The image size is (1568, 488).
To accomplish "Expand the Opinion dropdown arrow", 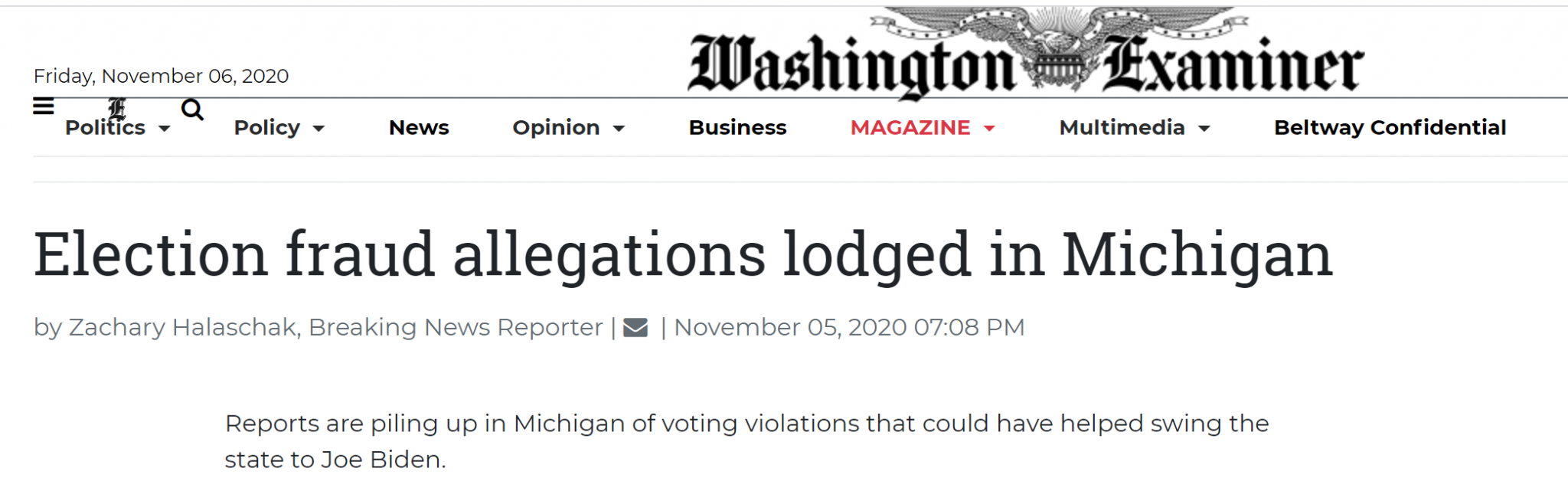I will (x=619, y=129).
